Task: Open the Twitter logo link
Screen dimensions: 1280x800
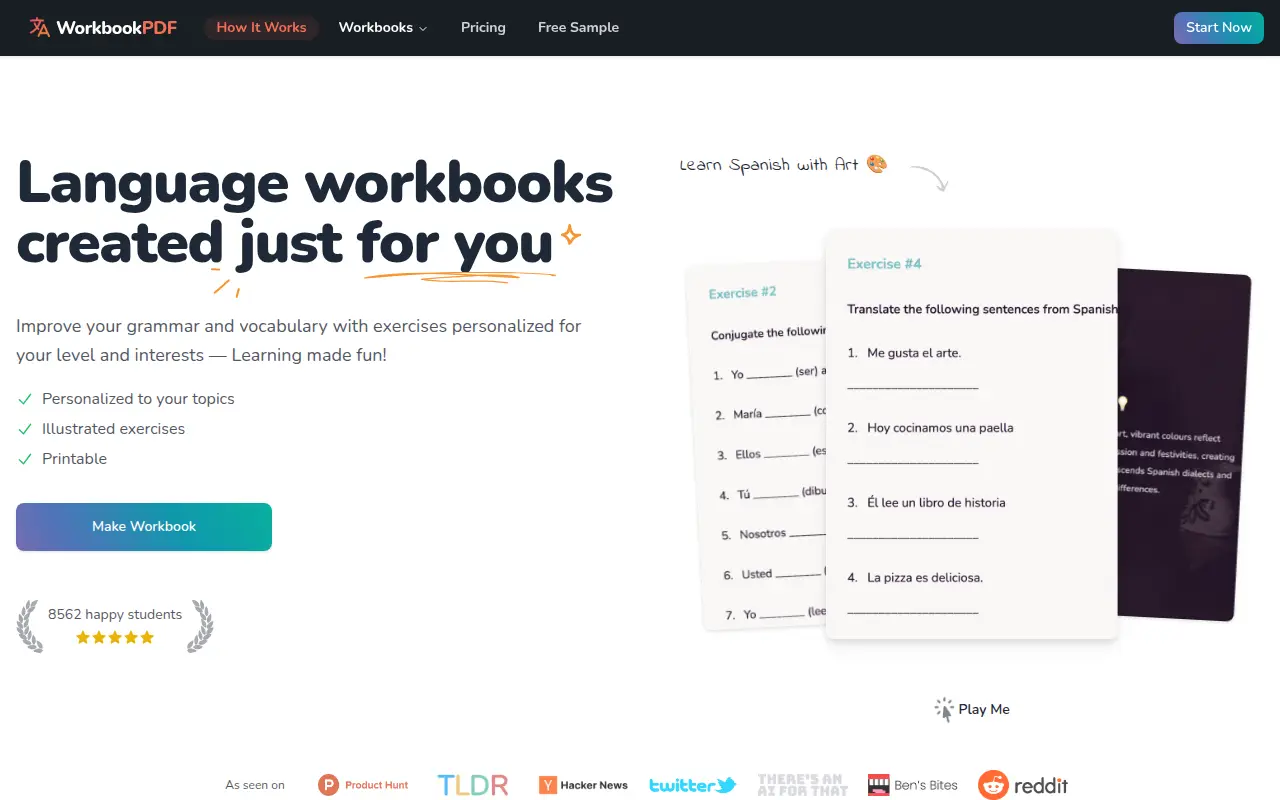Action: (692, 785)
